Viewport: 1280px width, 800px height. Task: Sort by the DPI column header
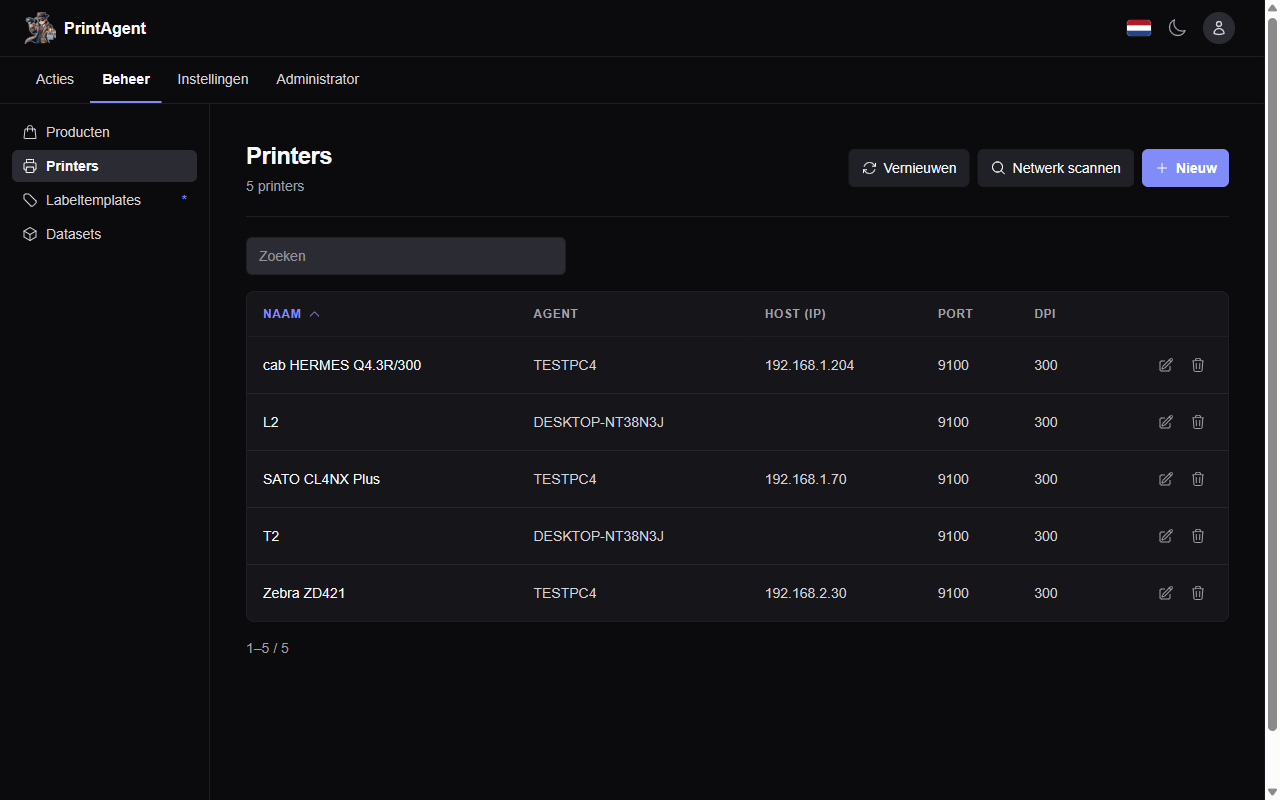[1045, 314]
